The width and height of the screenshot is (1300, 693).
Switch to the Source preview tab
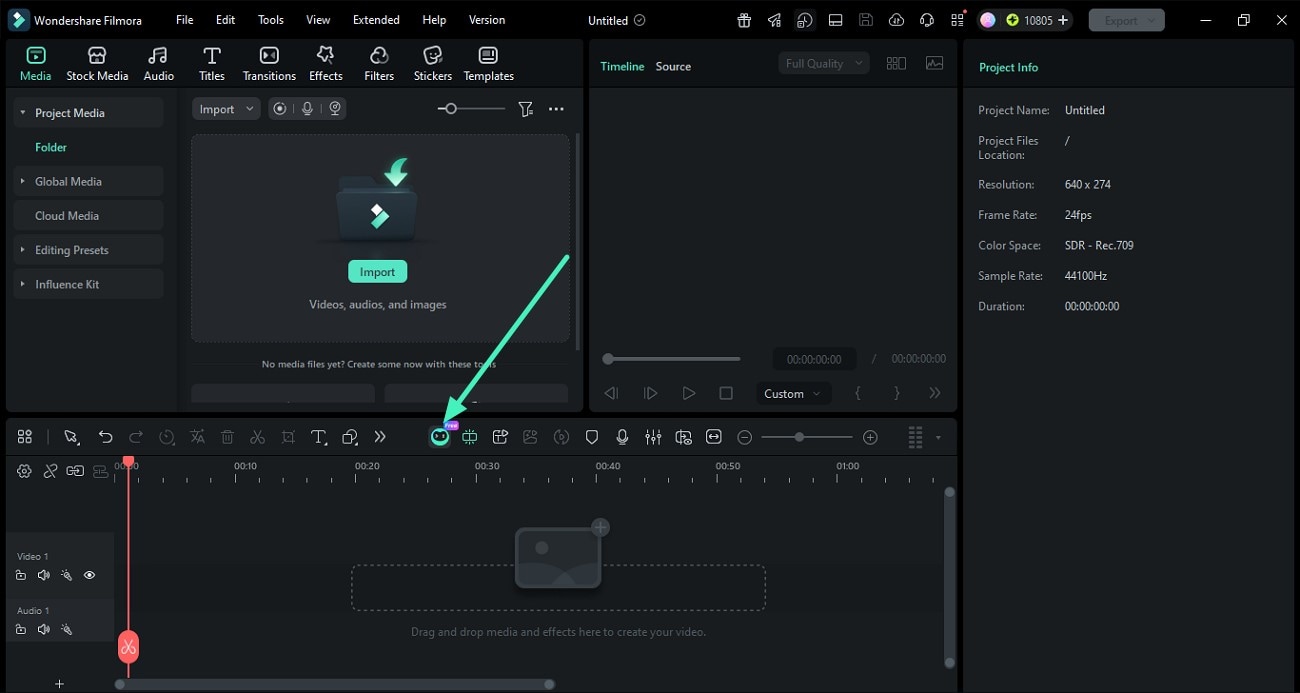673,66
